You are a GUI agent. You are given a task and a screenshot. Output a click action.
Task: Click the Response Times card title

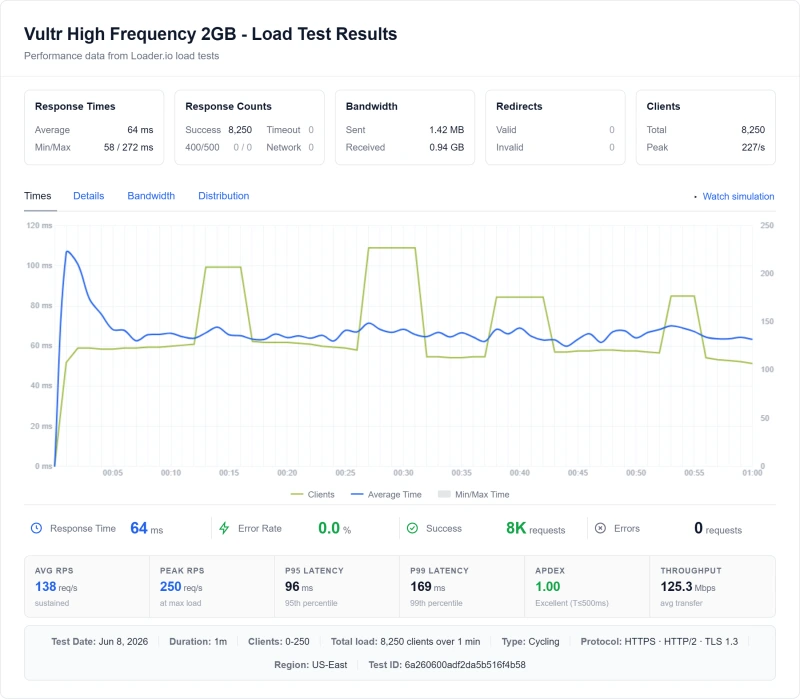[x=75, y=106]
